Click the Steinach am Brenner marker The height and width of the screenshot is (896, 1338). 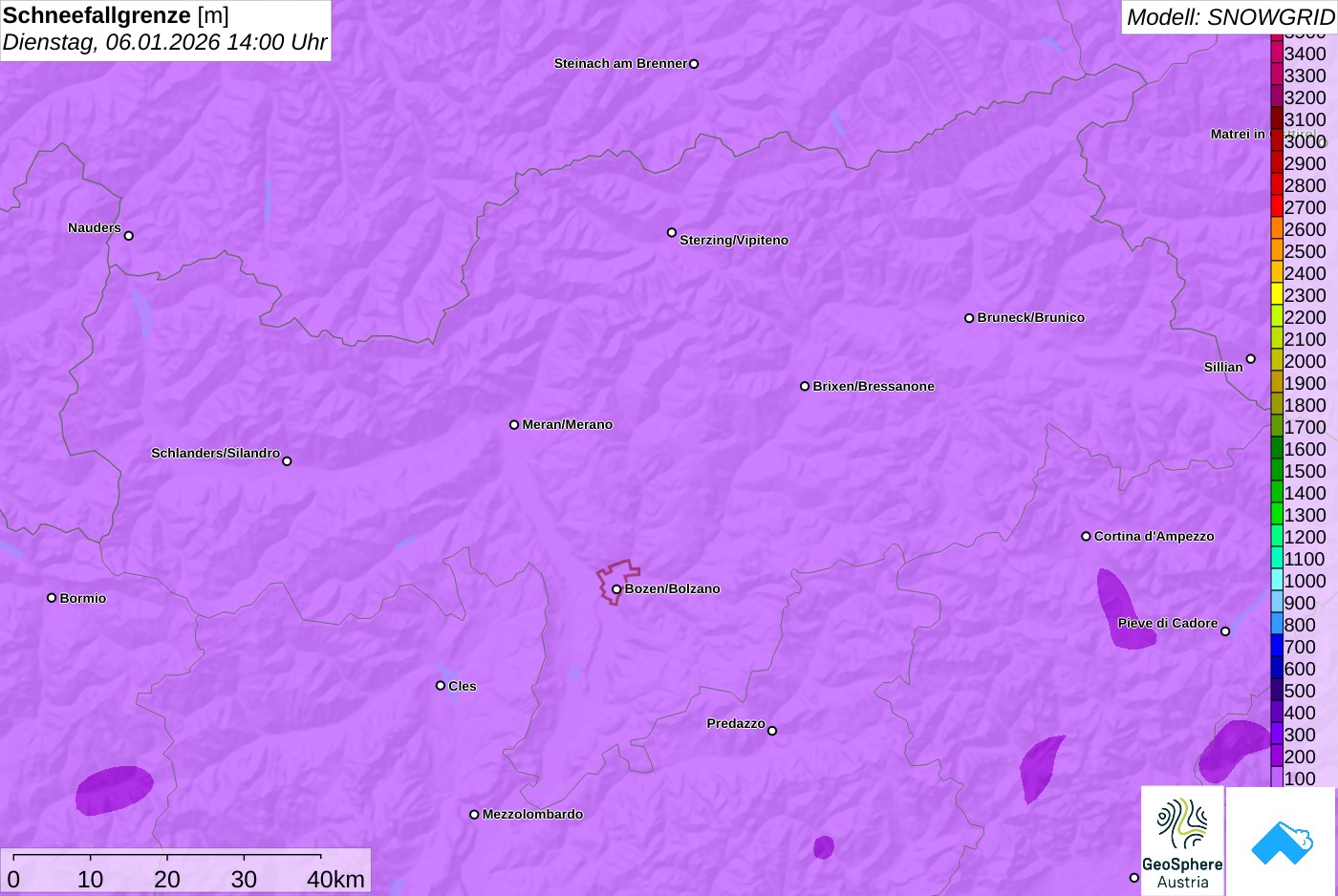tap(694, 64)
